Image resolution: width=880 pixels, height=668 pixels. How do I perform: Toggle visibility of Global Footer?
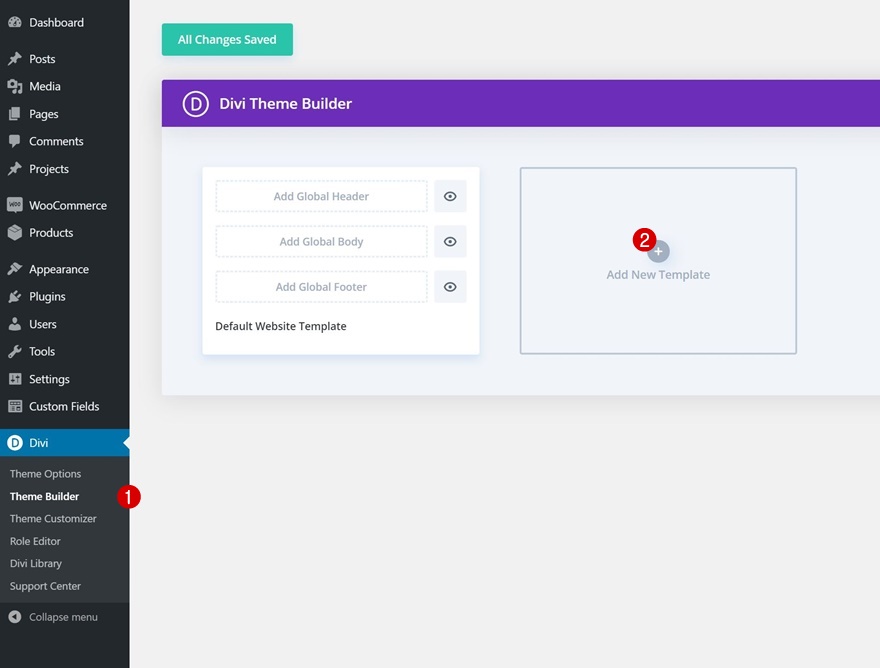(x=450, y=287)
